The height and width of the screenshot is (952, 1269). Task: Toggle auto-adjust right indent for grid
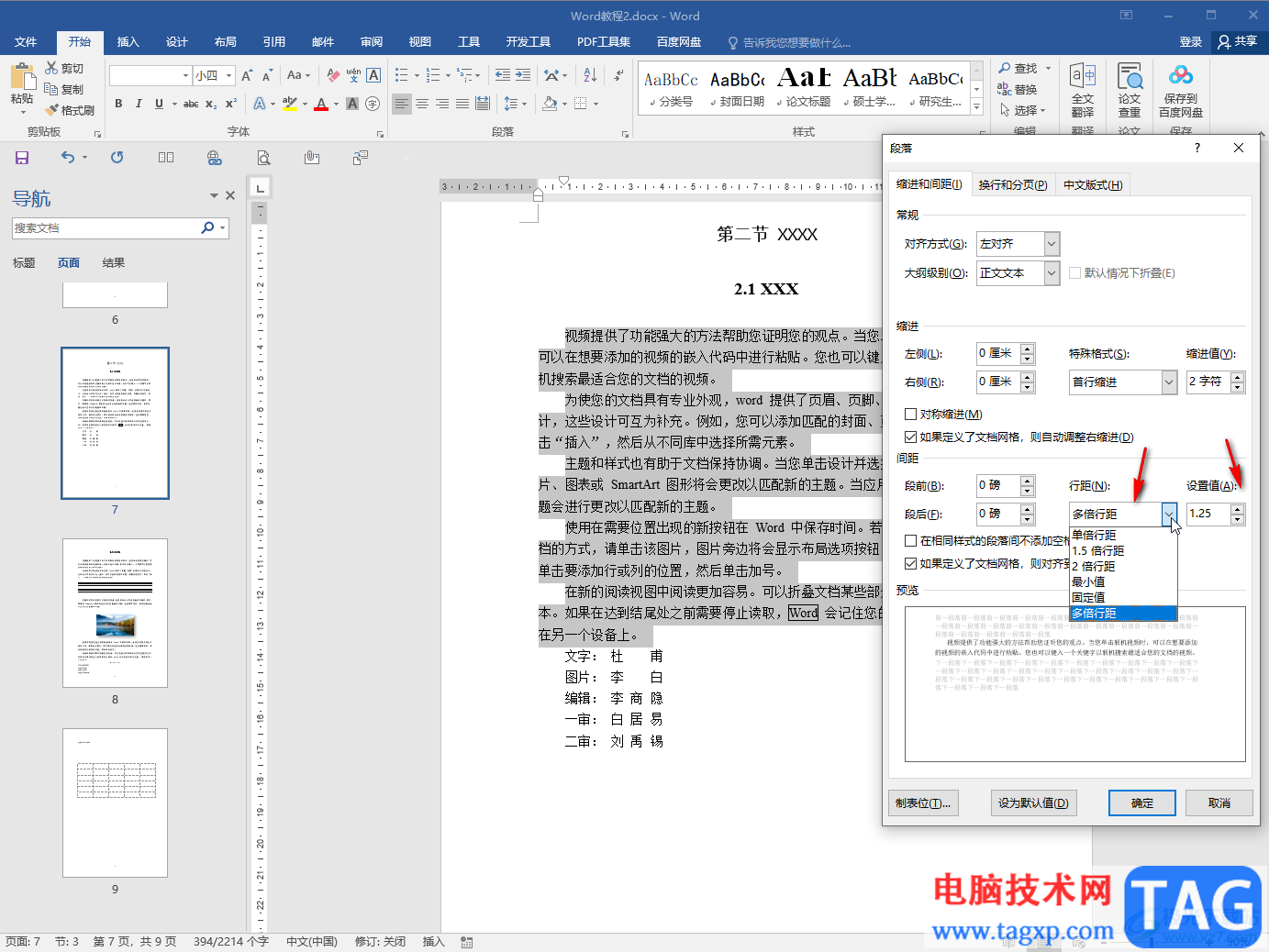(x=910, y=437)
